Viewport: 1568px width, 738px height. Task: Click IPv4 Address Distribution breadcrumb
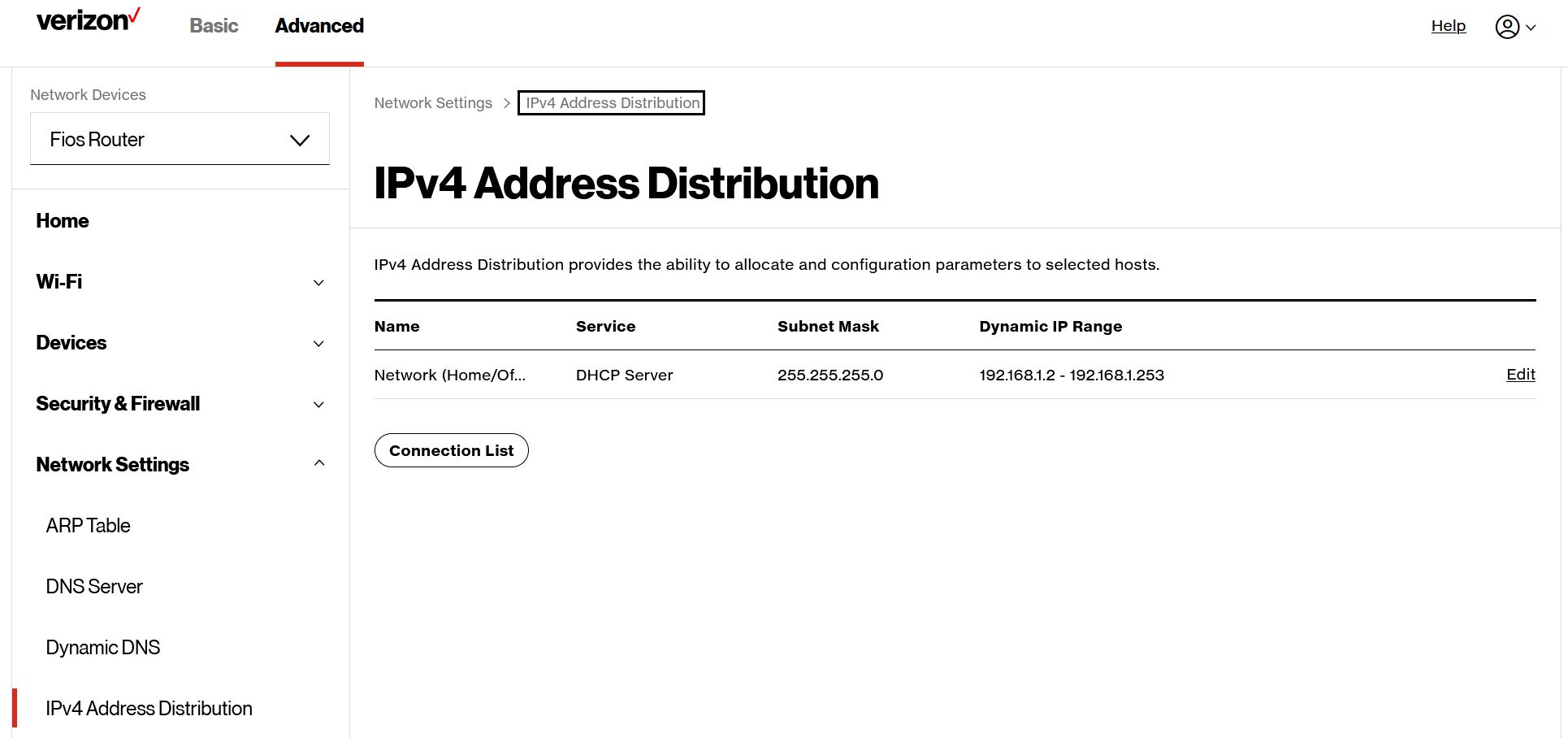coord(612,103)
